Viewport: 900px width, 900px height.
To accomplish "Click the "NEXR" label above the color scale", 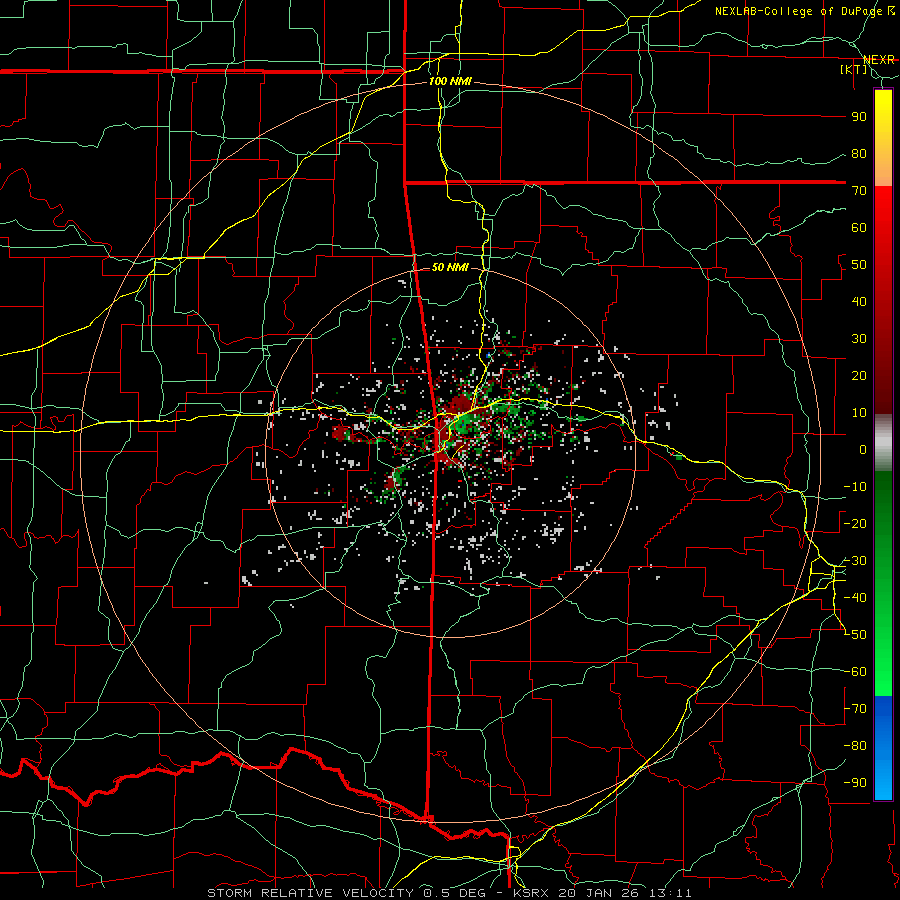I will click(879, 60).
